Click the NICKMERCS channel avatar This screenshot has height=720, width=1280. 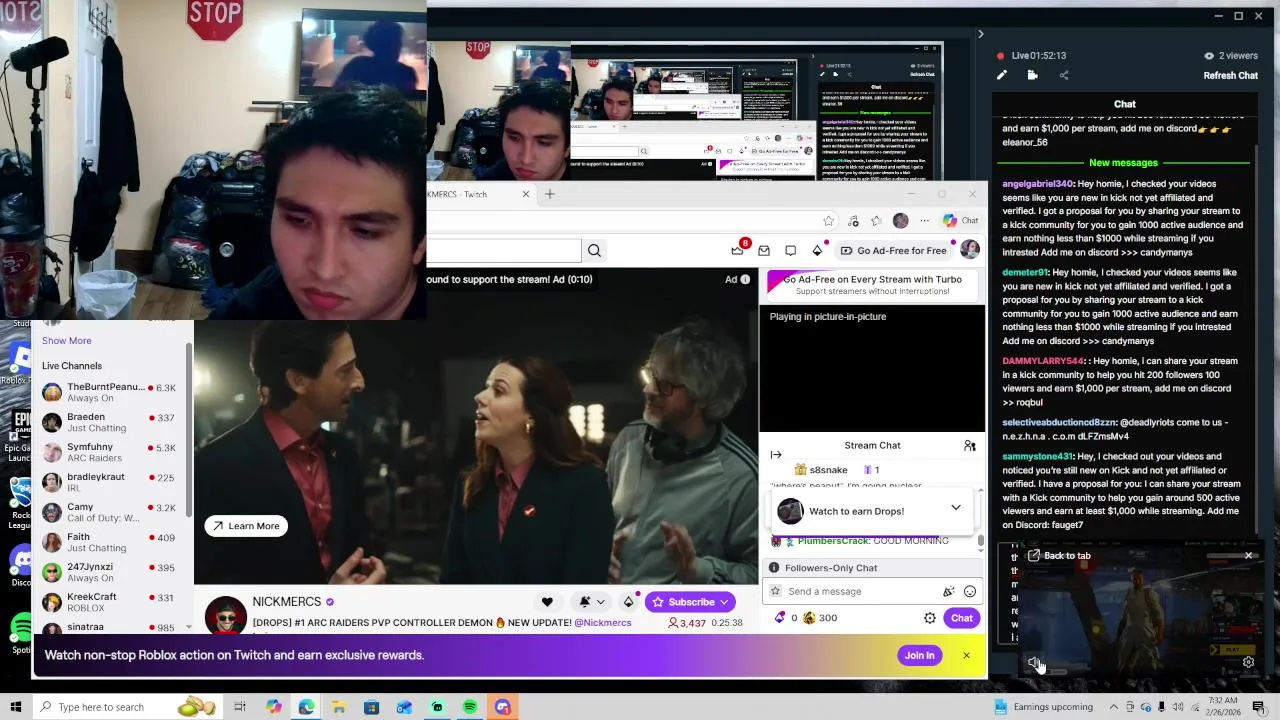(225, 616)
